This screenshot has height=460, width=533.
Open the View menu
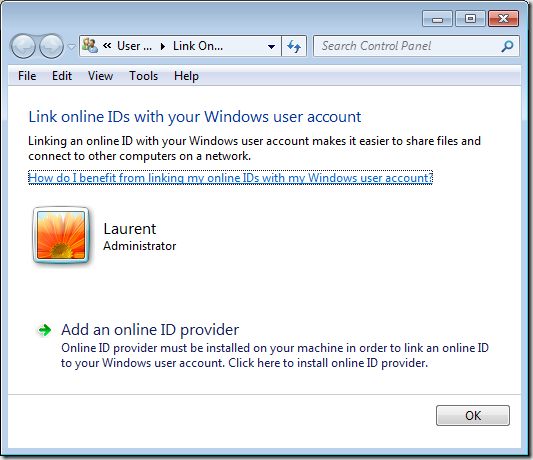coord(100,76)
